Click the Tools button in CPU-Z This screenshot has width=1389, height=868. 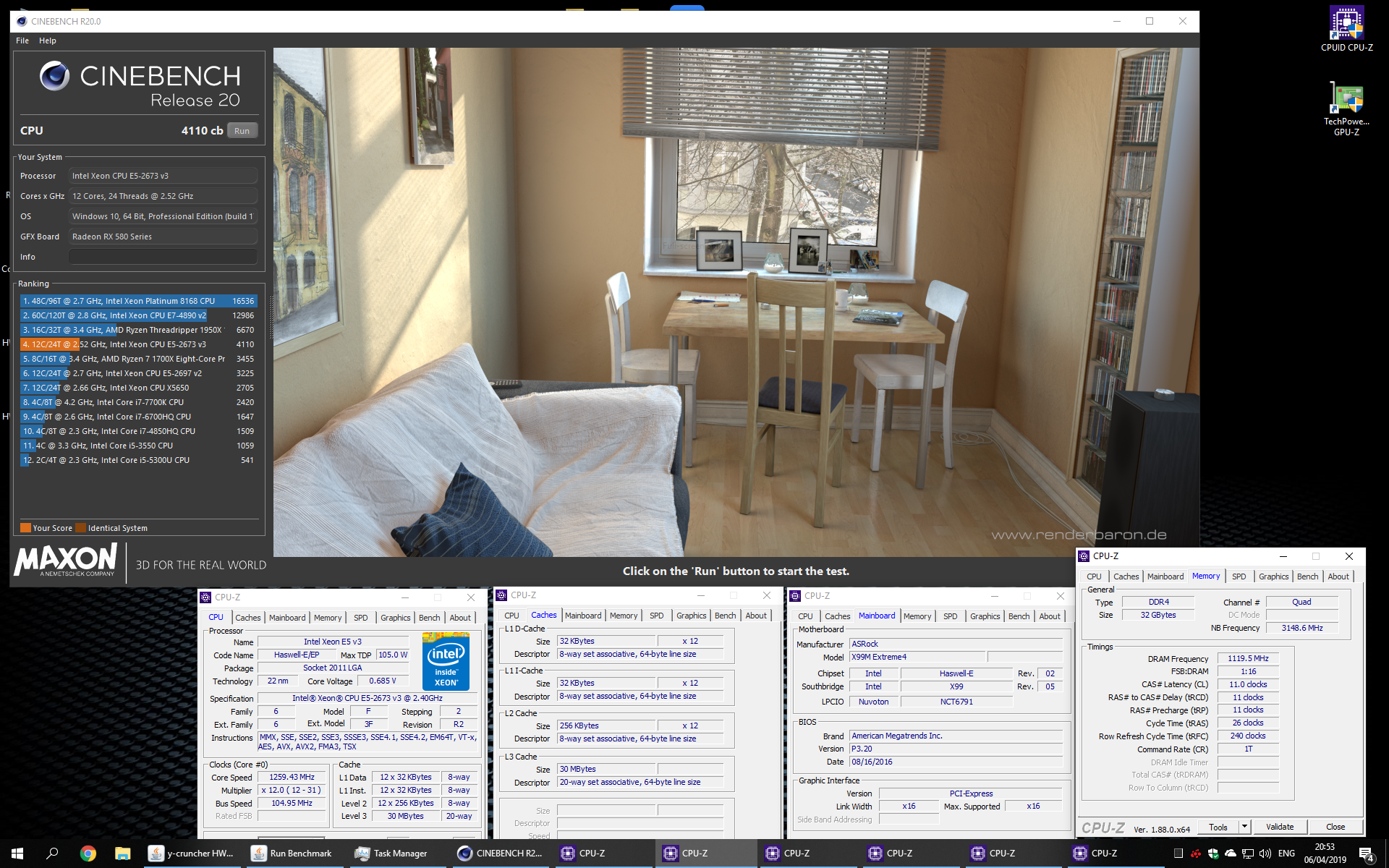click(x=1218, y=826)
